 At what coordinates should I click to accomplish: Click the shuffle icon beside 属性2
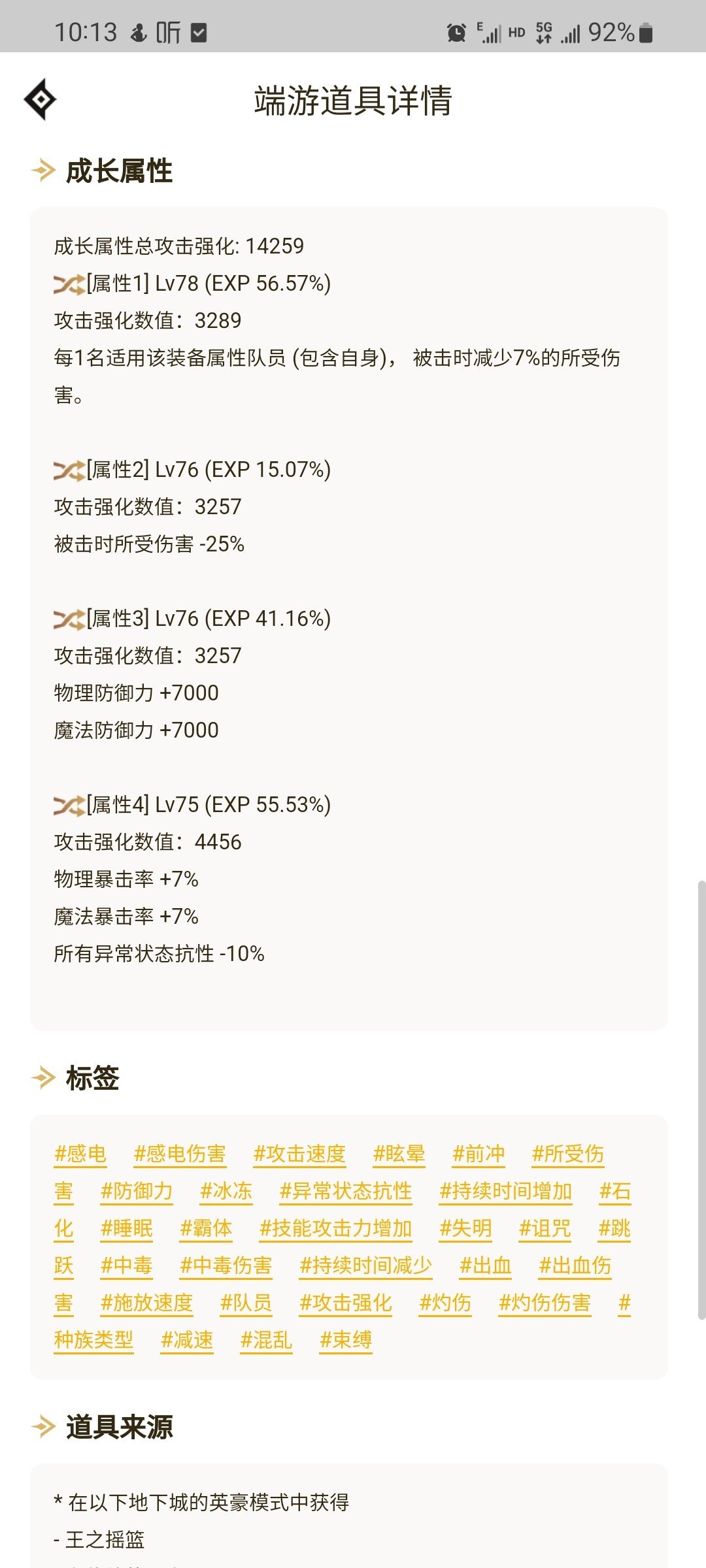(x=69, y=470)
